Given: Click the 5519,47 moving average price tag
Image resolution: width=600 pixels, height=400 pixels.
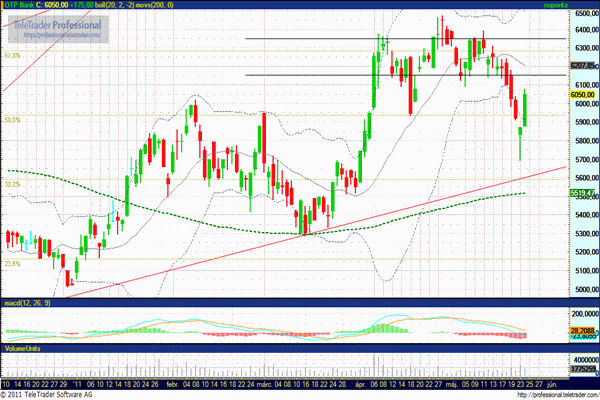Looking at the screenshot, I should pyautogui.click(x=582, y=193).
